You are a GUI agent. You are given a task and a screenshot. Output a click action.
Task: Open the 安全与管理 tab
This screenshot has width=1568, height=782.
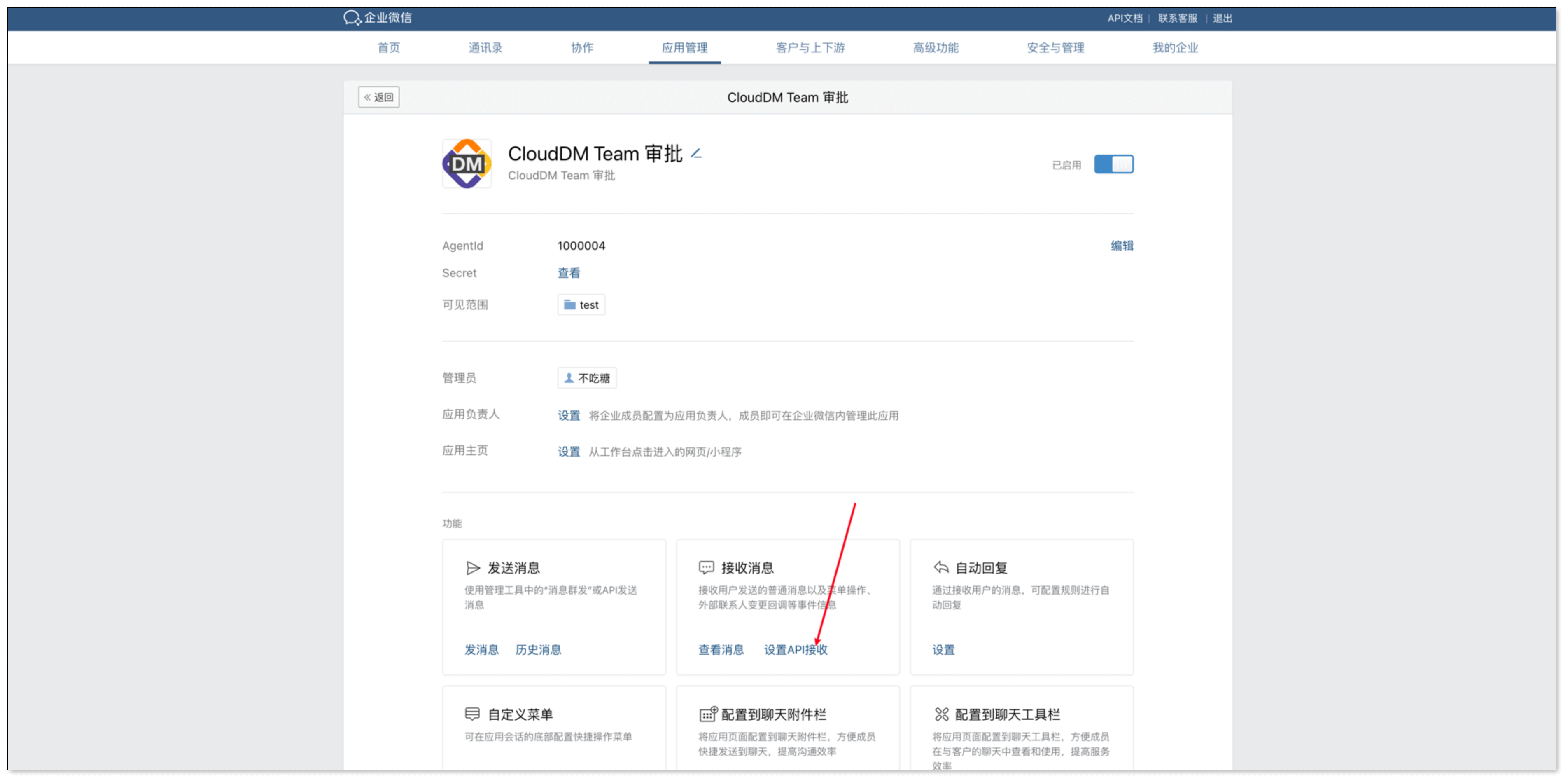click(1055, 47)
